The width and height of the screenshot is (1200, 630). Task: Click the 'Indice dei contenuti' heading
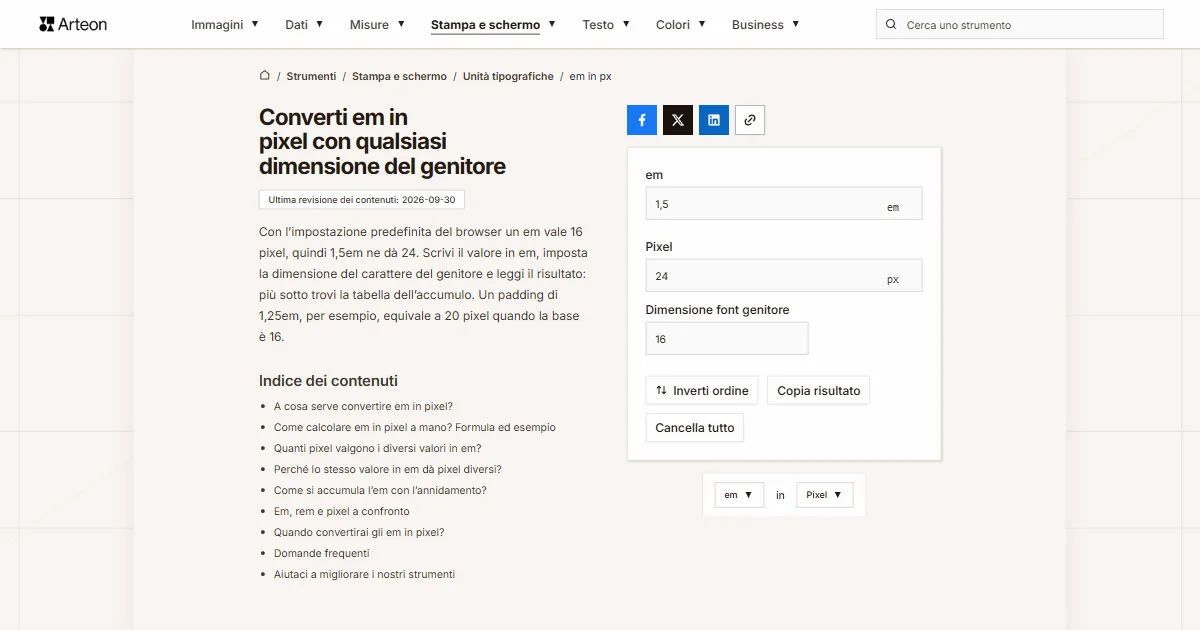(x=328, y=381)
